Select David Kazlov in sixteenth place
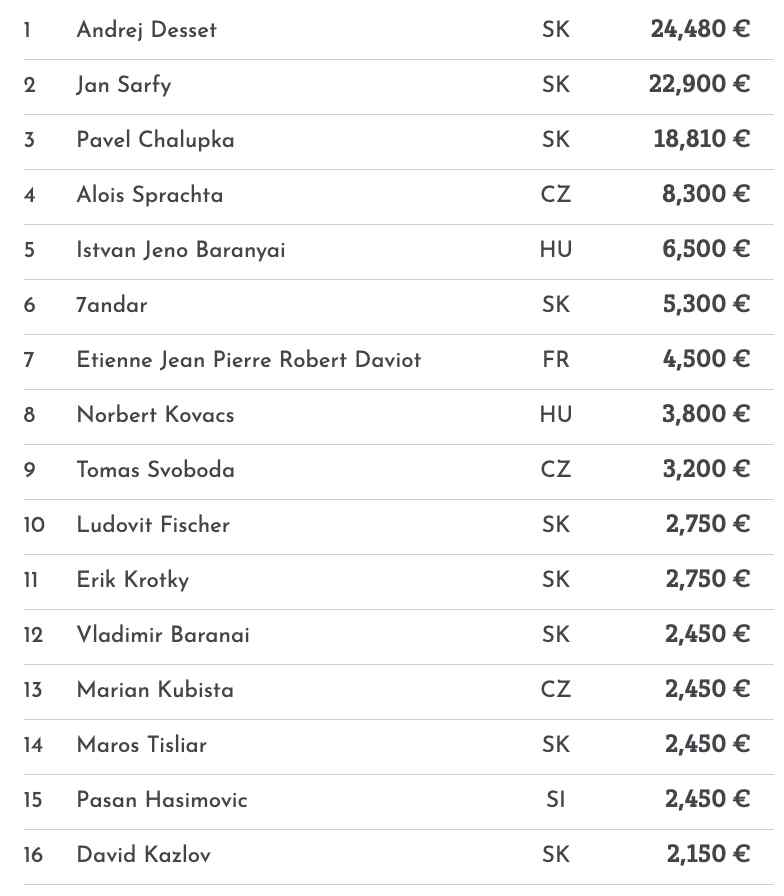The width and height of the screenshot is (784, 896). [x=143, y=855]
